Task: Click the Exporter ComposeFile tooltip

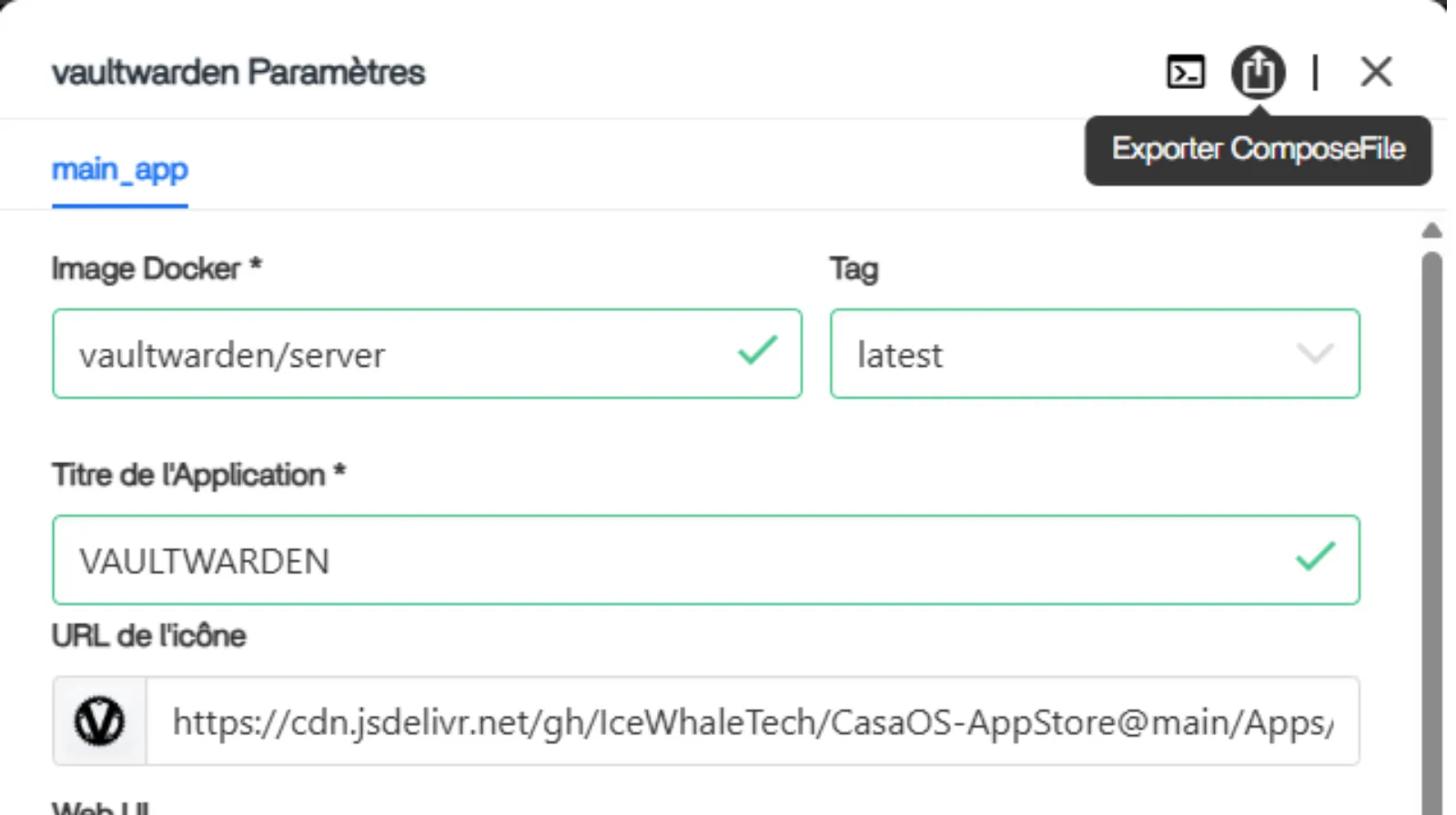Action: pos(1258,150)
